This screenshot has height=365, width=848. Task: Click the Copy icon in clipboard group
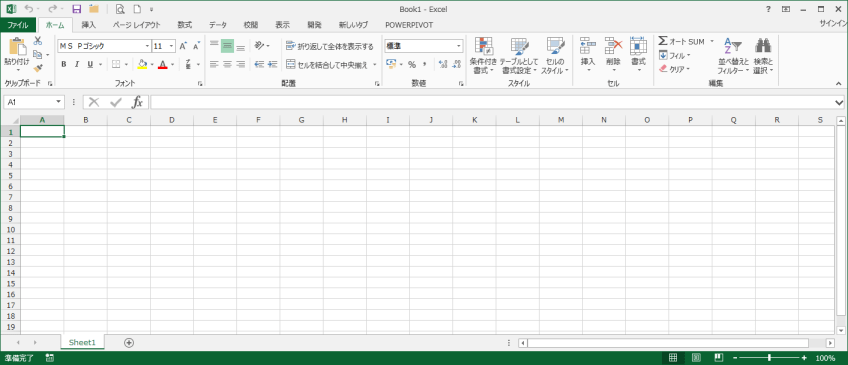pos(37,55)
